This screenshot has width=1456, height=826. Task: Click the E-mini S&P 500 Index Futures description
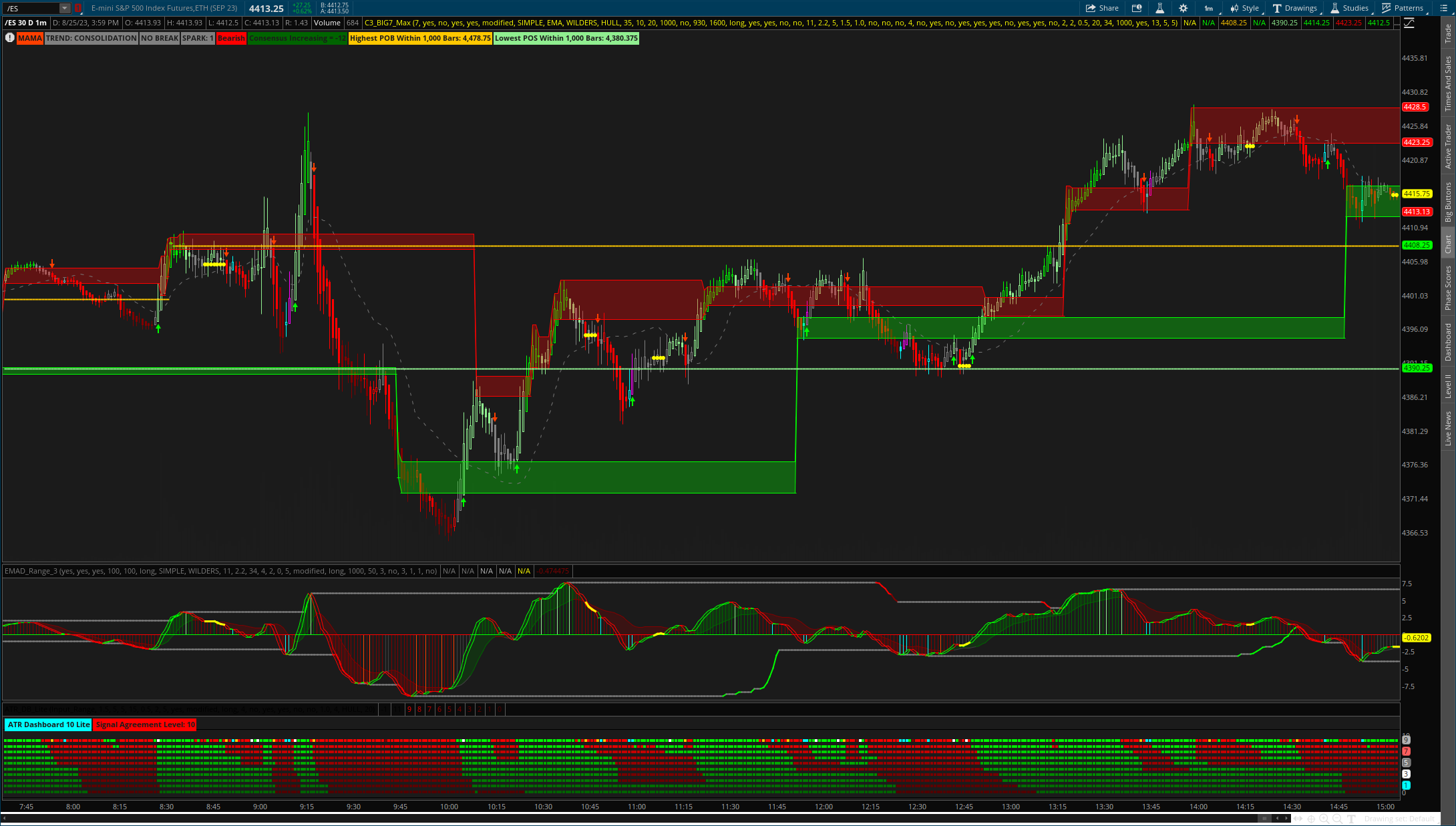tap(164, 8)
